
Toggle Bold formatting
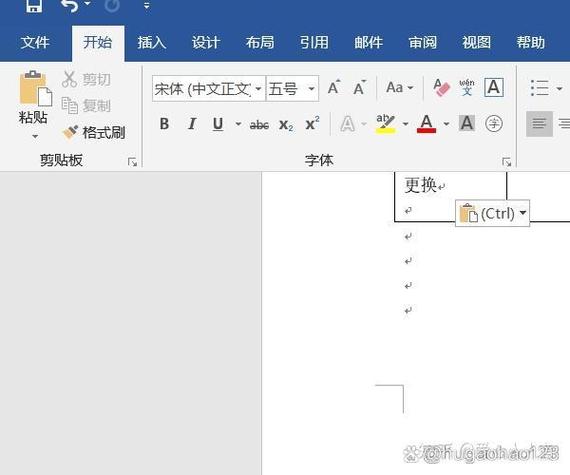click(x=164, y=124)
